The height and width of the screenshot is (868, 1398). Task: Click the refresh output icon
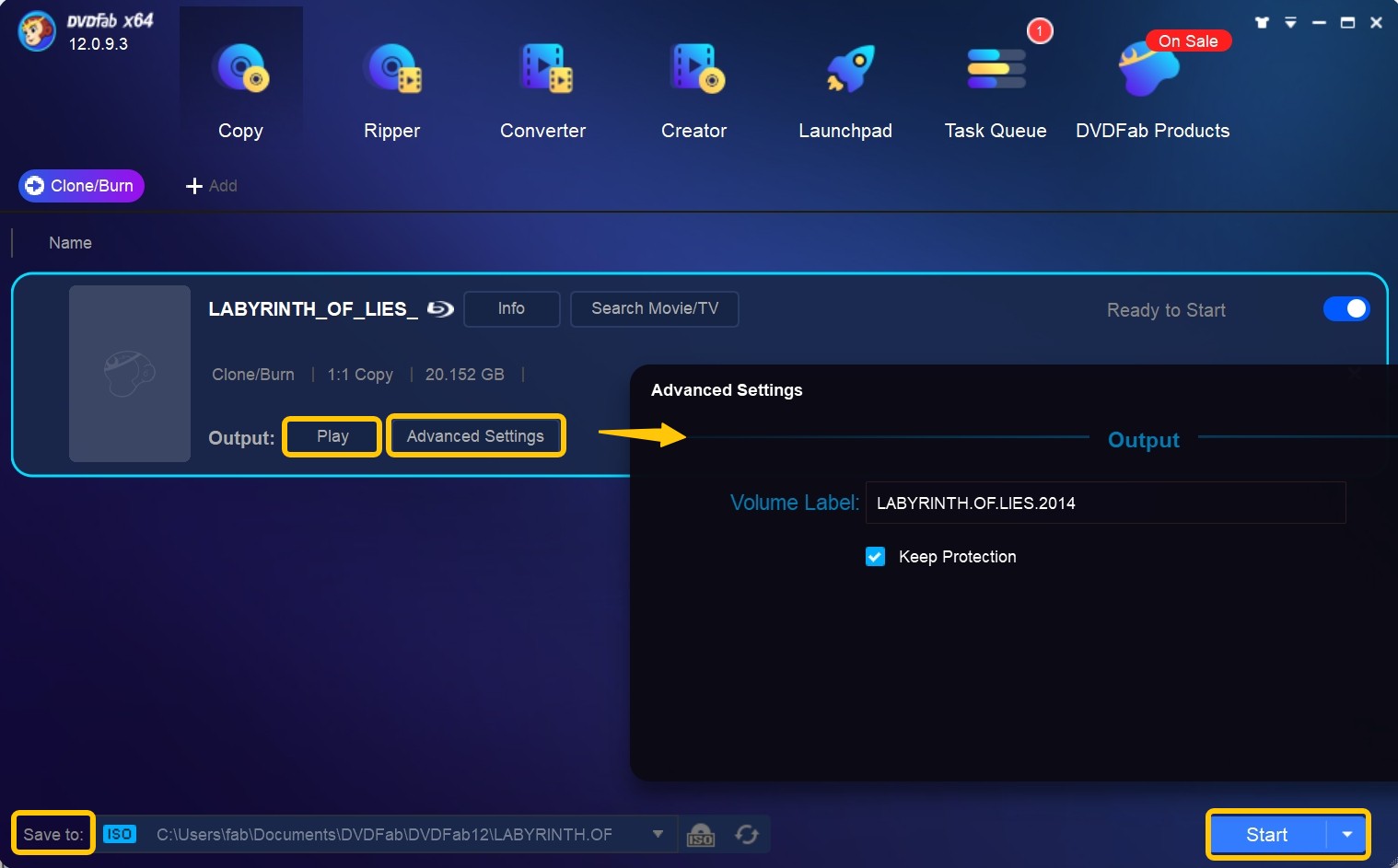(747, 835)
